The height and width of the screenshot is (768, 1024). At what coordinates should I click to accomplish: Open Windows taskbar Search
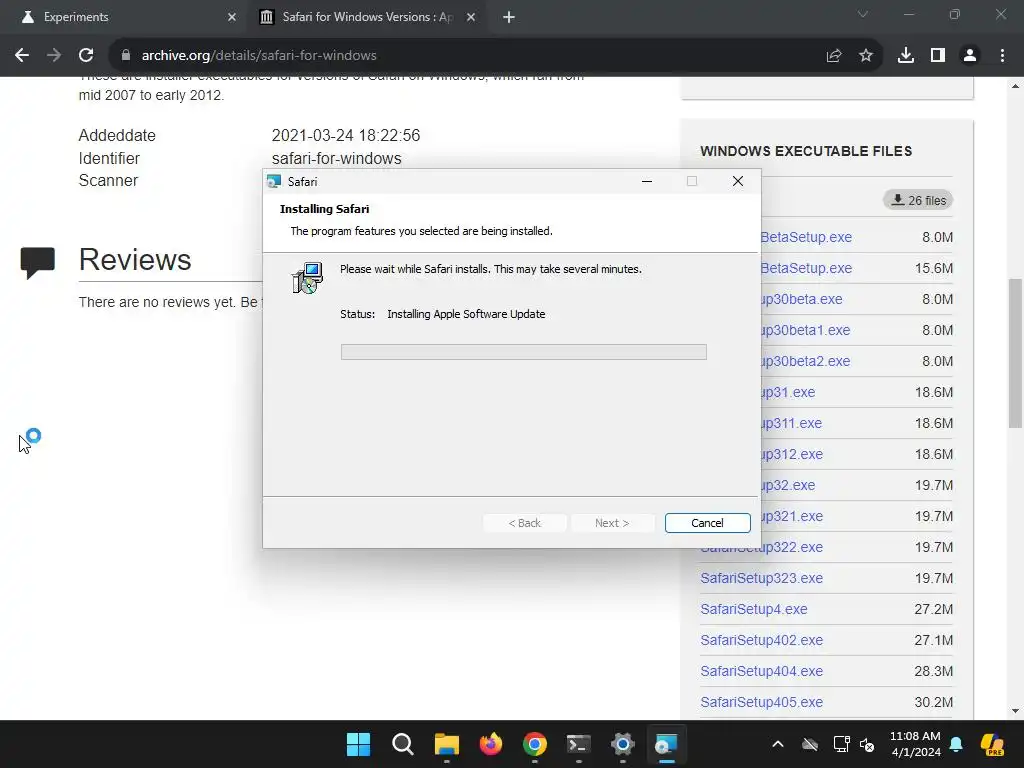[x=402, y=744]
